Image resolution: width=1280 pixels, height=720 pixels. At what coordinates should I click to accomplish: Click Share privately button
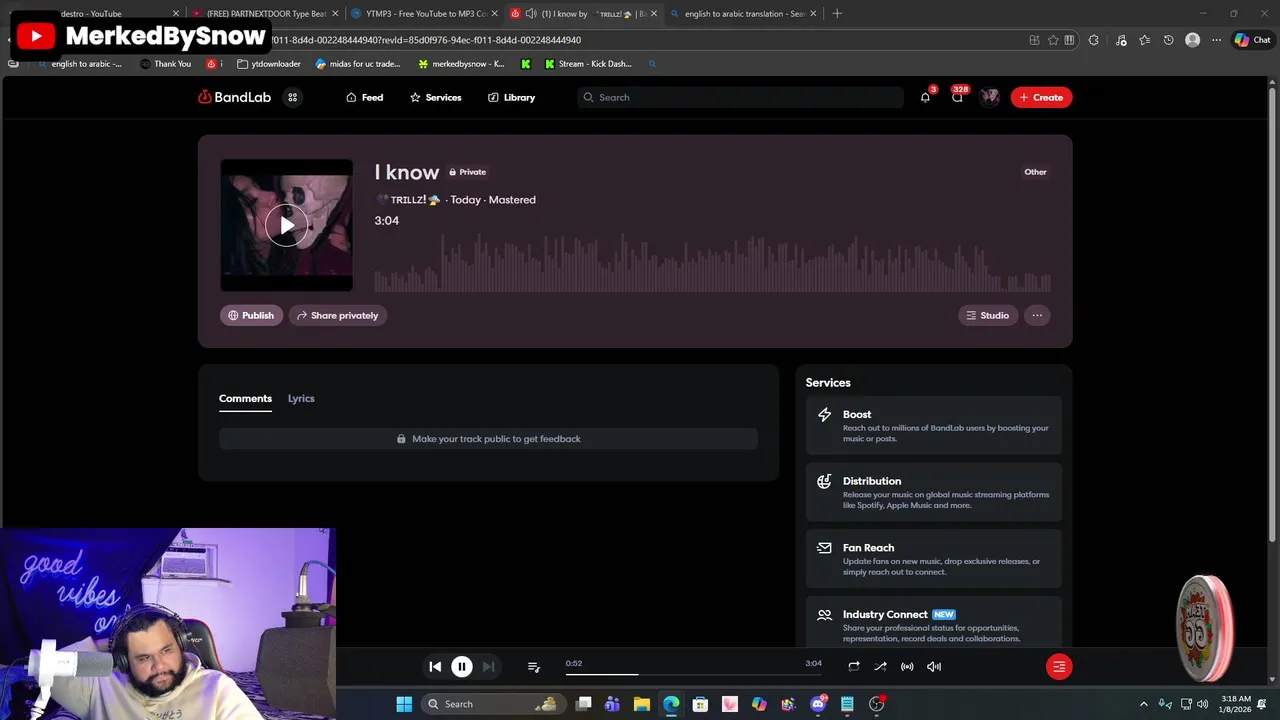(337, 315)
